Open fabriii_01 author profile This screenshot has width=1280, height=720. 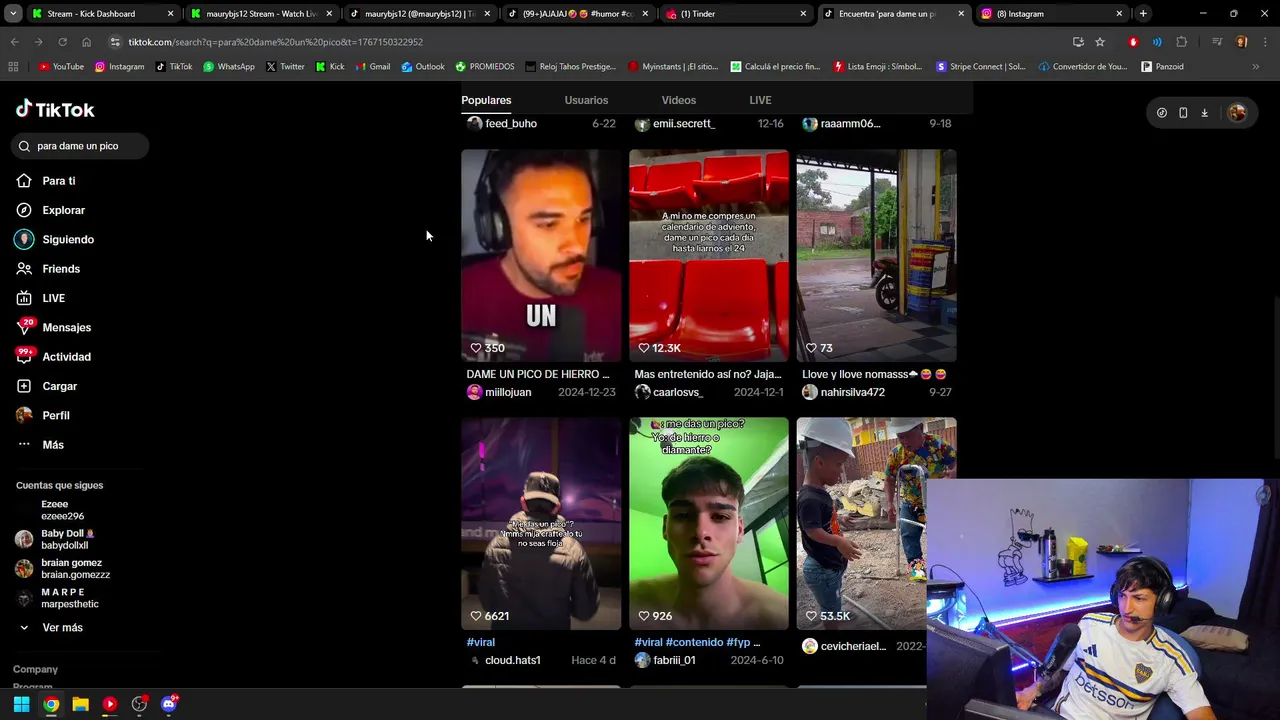[x=665, y=660]
